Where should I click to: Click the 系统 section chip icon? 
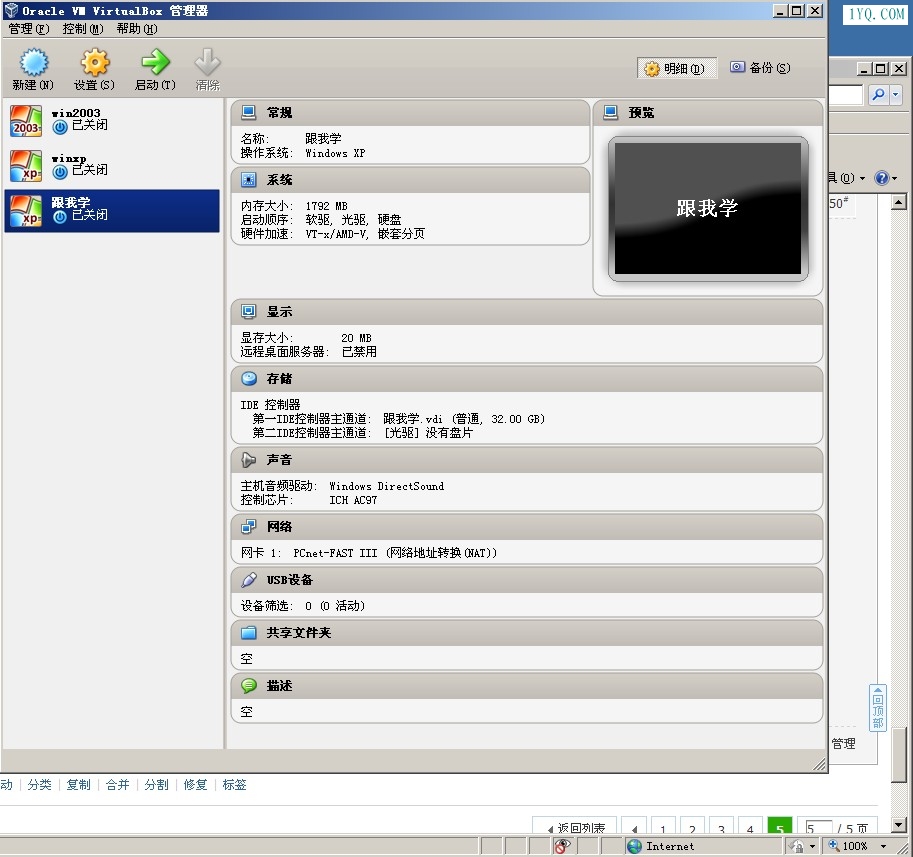pos(249,180)
